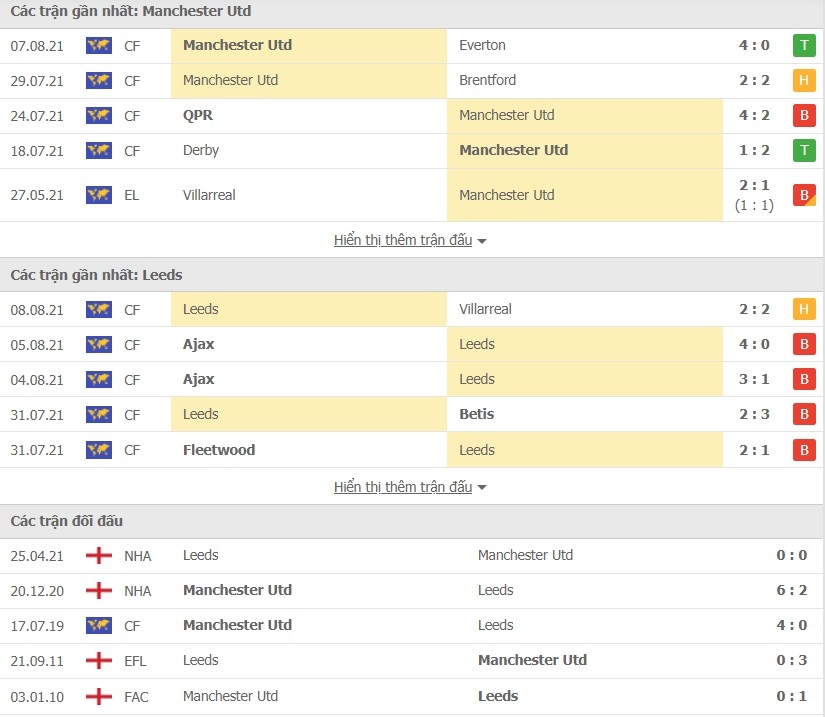Click the orange H badge for Leeds vs Villarreal

pyautogui.click(x=804, y=309)
